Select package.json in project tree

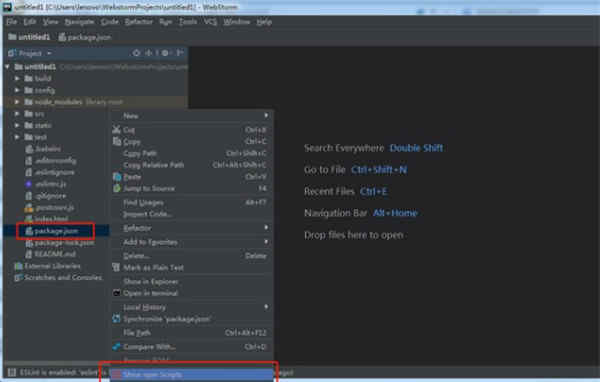(56, 231)
